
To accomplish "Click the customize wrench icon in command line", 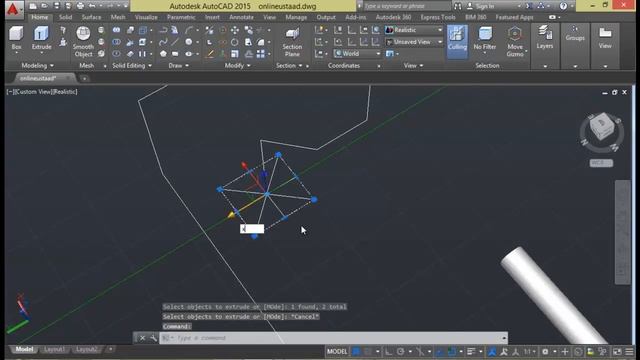I will pyautogui.click(x=153, y=338).
